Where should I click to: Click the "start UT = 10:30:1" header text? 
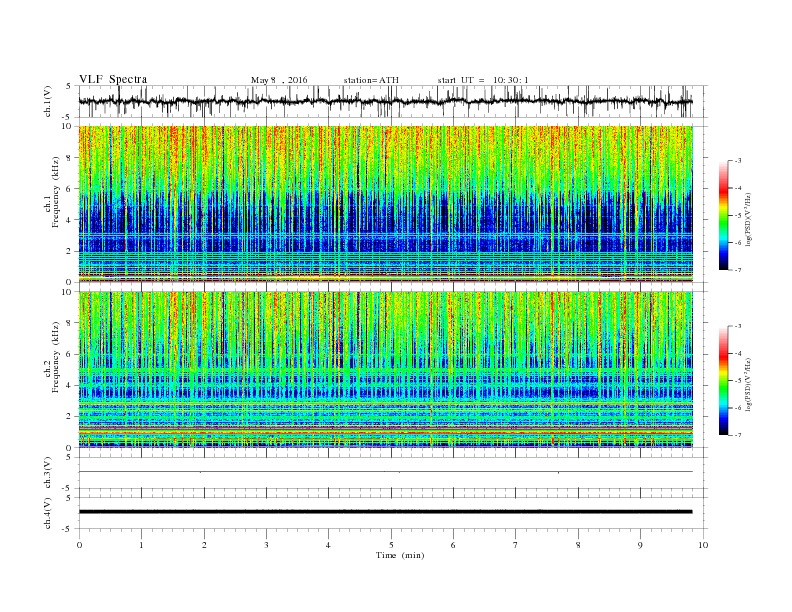(483, 80)
